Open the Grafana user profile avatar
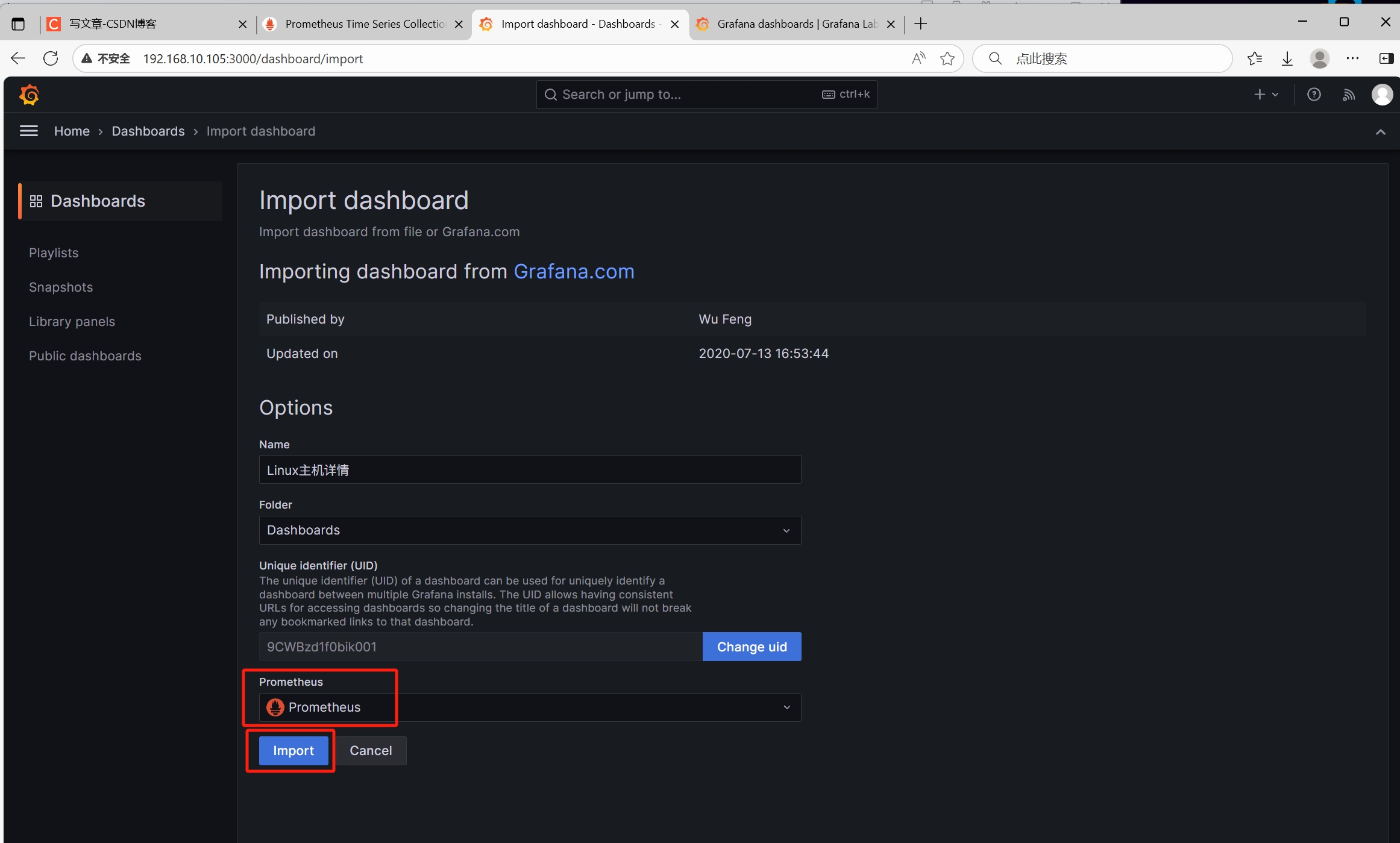 click(1382, 95)
